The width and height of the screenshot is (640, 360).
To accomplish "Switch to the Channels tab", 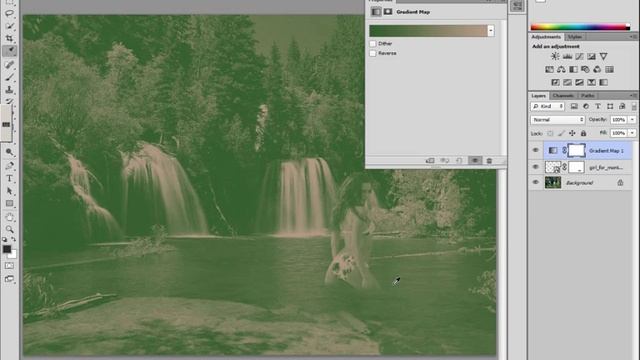I will click(563, 96).
